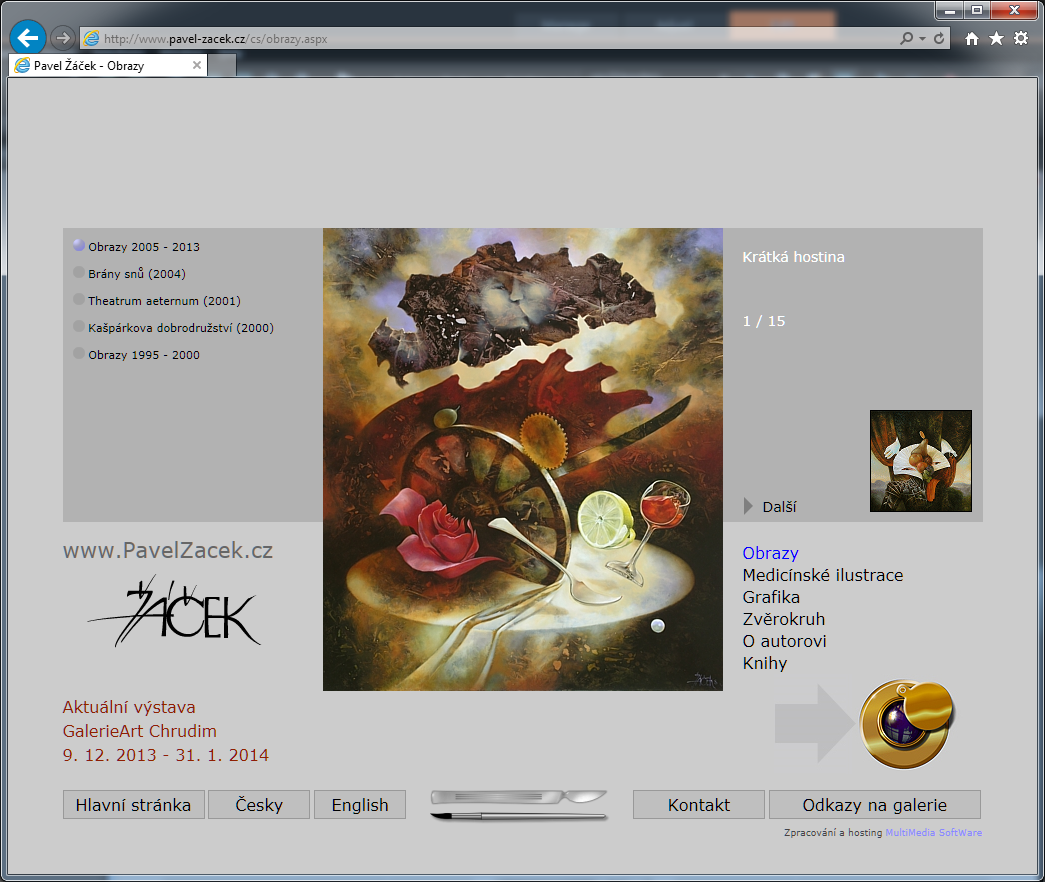Click the Další next triangle arrow
The height and width of the screenshot is (882, 1045).
point(748,506)
